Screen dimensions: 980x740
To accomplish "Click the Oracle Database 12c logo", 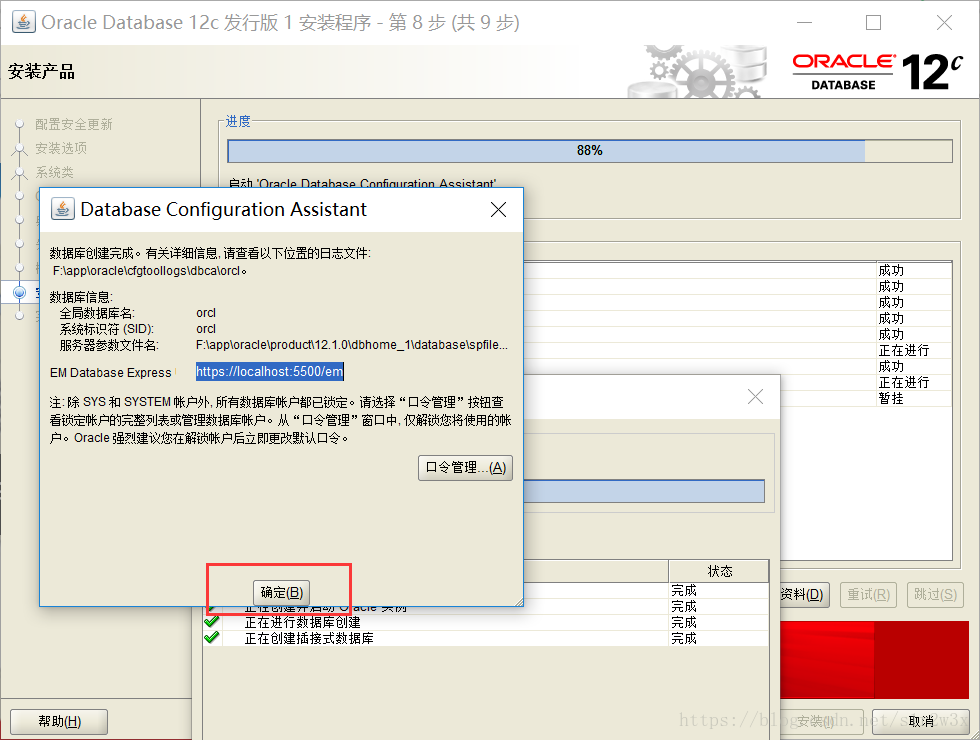I will (877, 71).
